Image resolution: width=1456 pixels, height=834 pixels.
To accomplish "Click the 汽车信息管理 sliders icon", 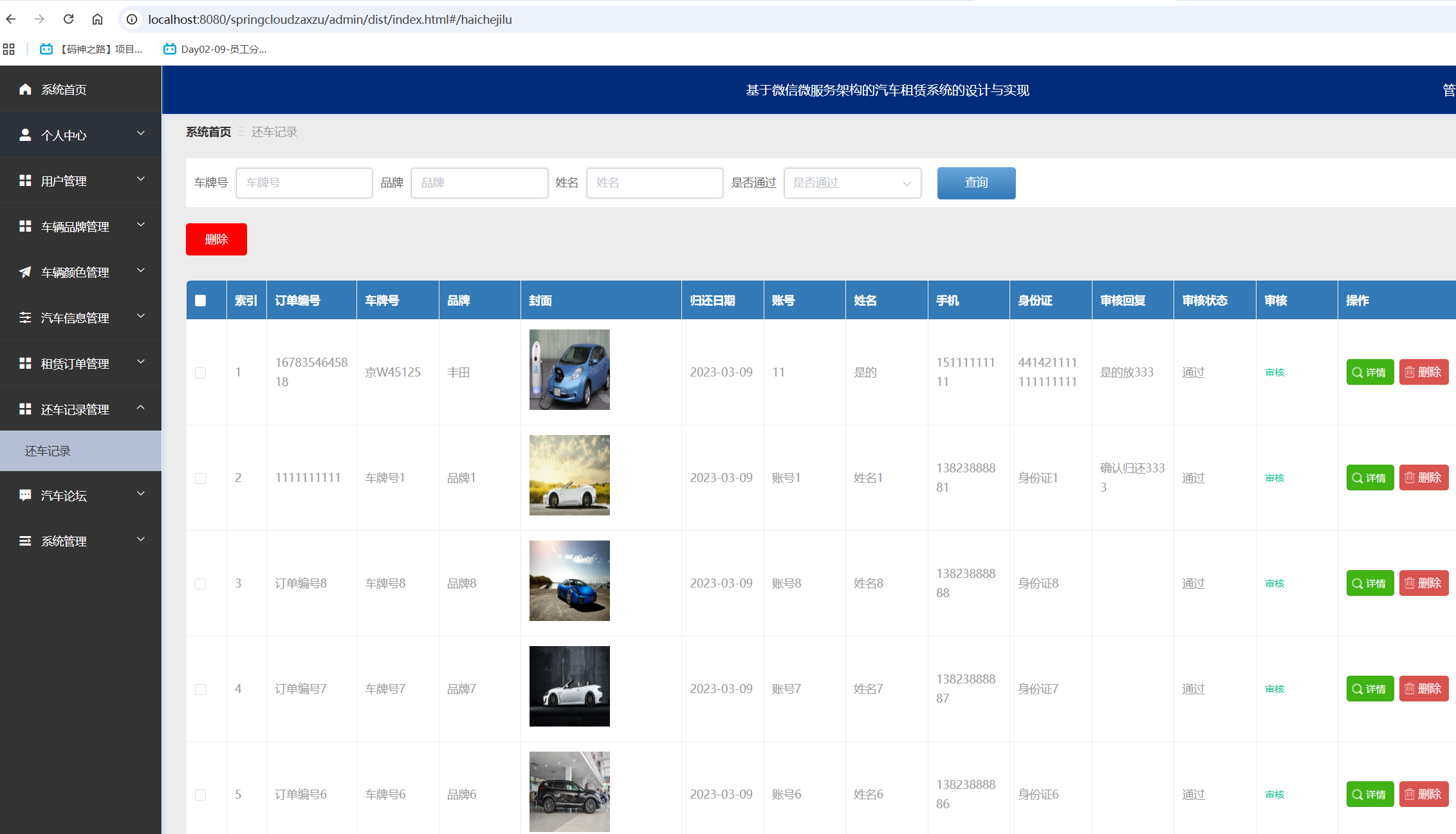I will 25,318.
